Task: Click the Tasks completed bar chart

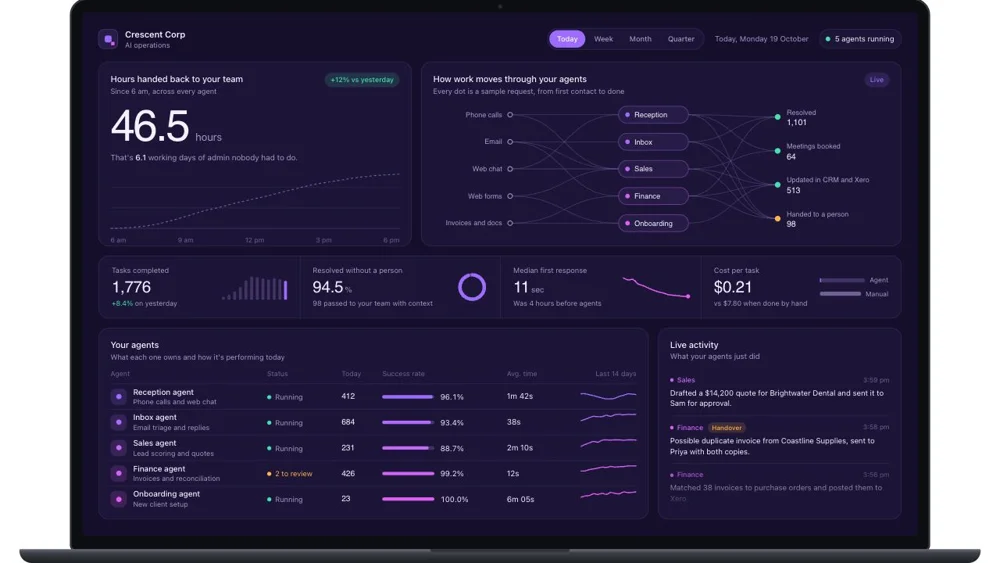Action: (254, 288)
